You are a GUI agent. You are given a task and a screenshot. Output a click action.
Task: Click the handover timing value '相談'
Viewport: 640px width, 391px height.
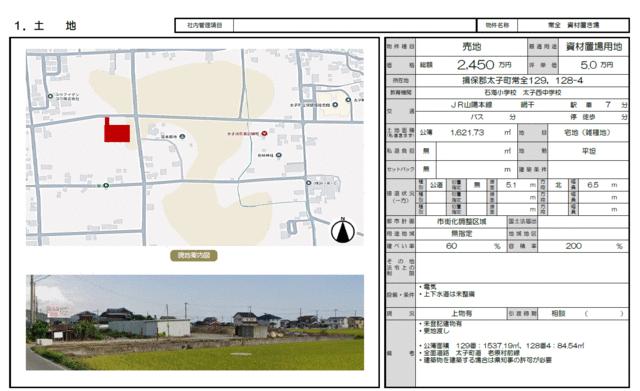point(558,313)
